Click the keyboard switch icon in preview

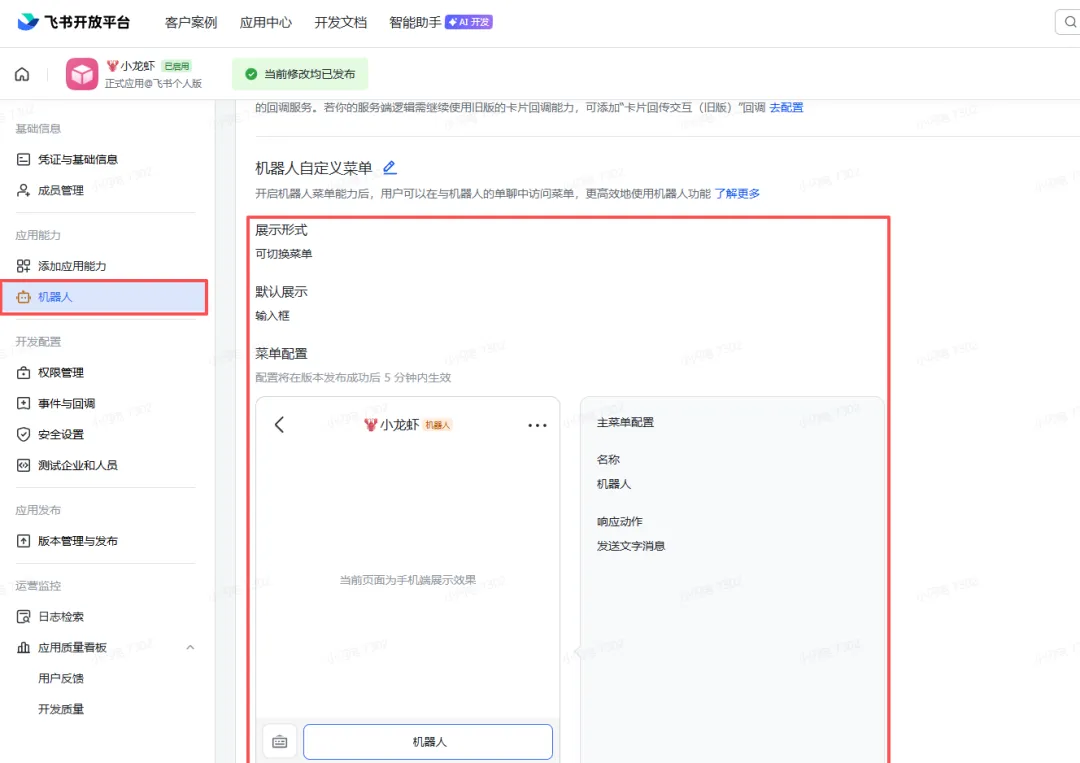[x=280, y=742]
